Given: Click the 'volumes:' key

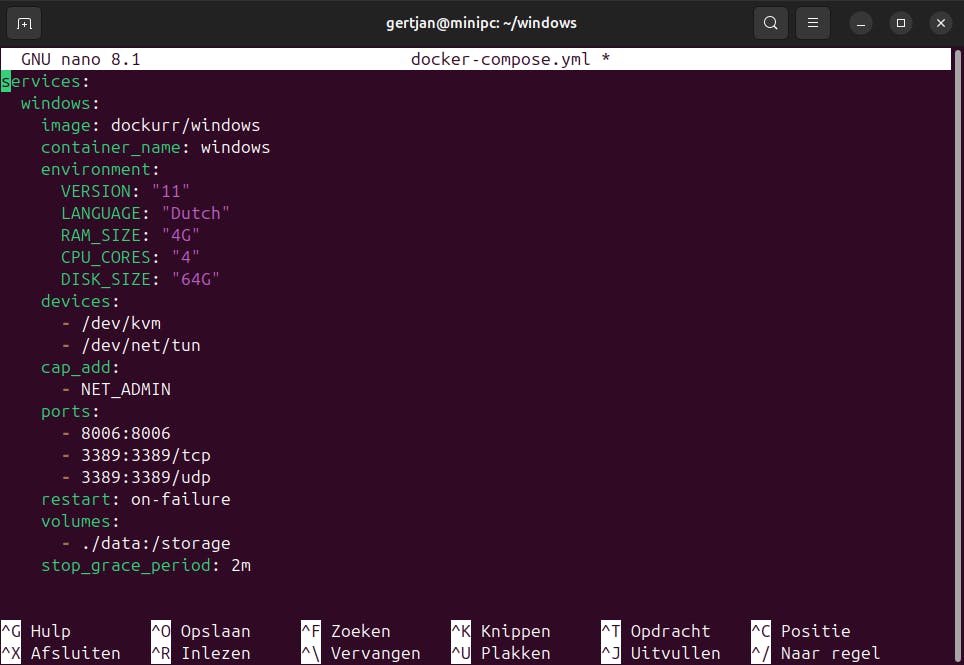Looking at the screenshot, I should 80,522.
